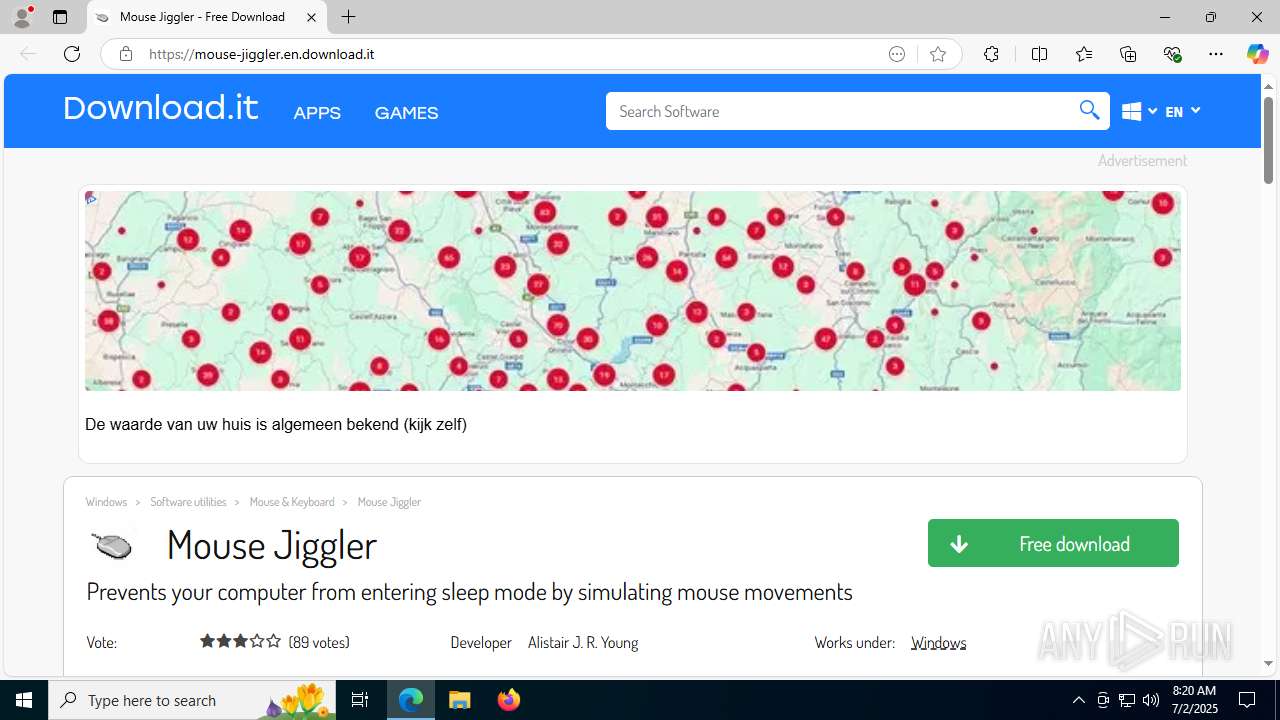Viewport: 1280px width, 720px height.
Task: Toggle Split screen view
Action: [x=1039, y=54]
